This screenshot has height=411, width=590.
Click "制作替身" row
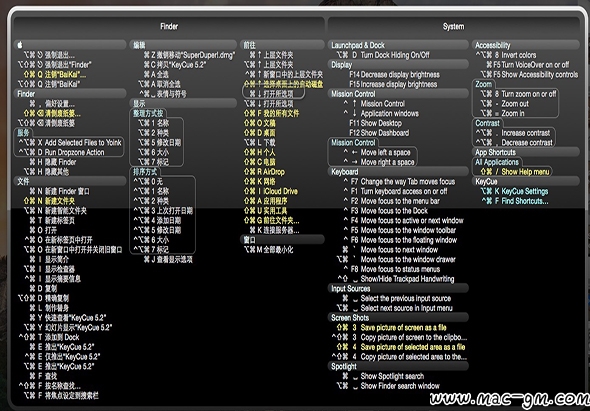pos(49,308)
